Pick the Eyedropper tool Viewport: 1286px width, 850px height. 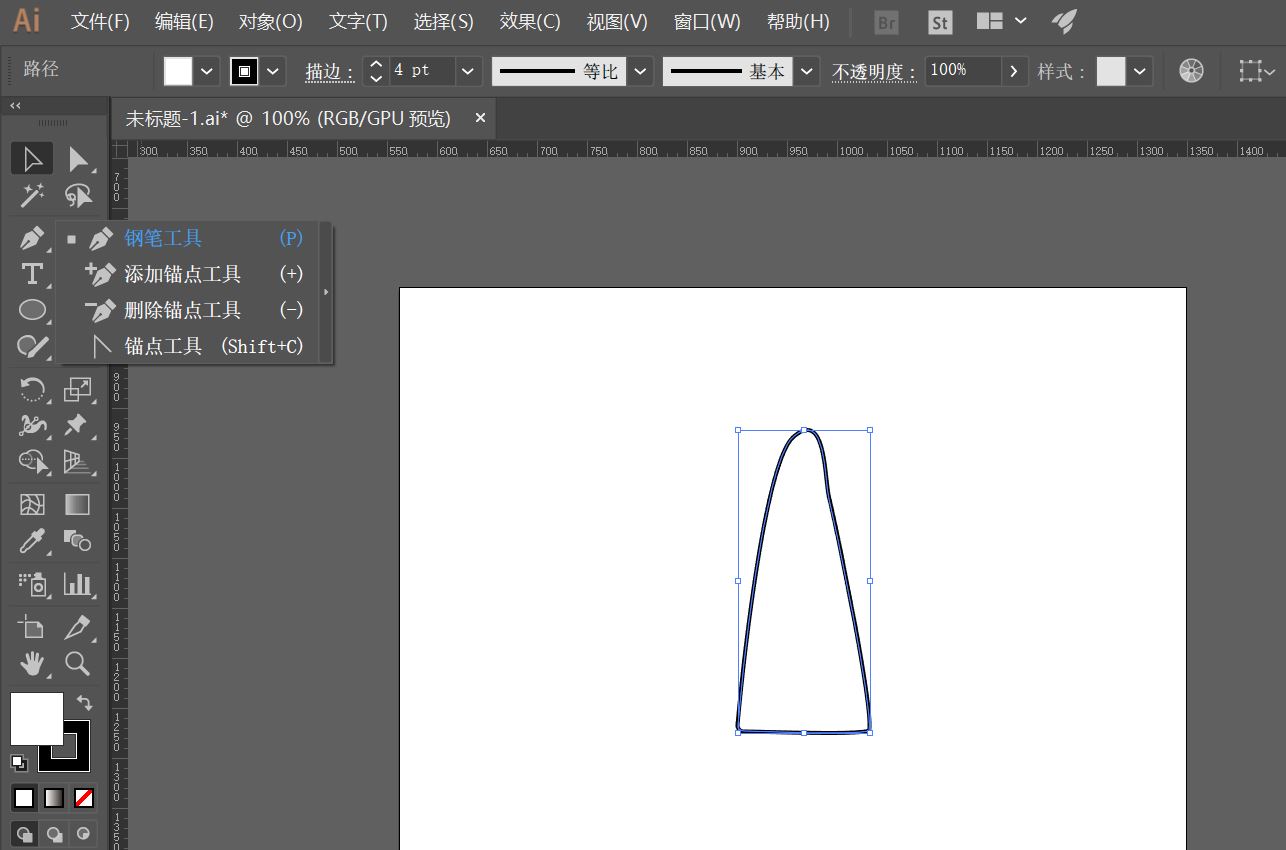[x=32, y=541]
